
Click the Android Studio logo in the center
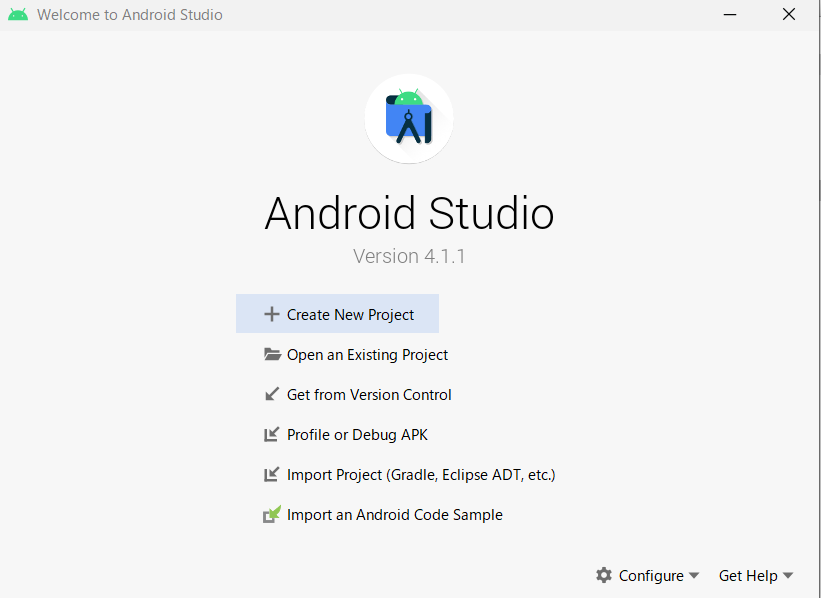[x=409, y=118]
